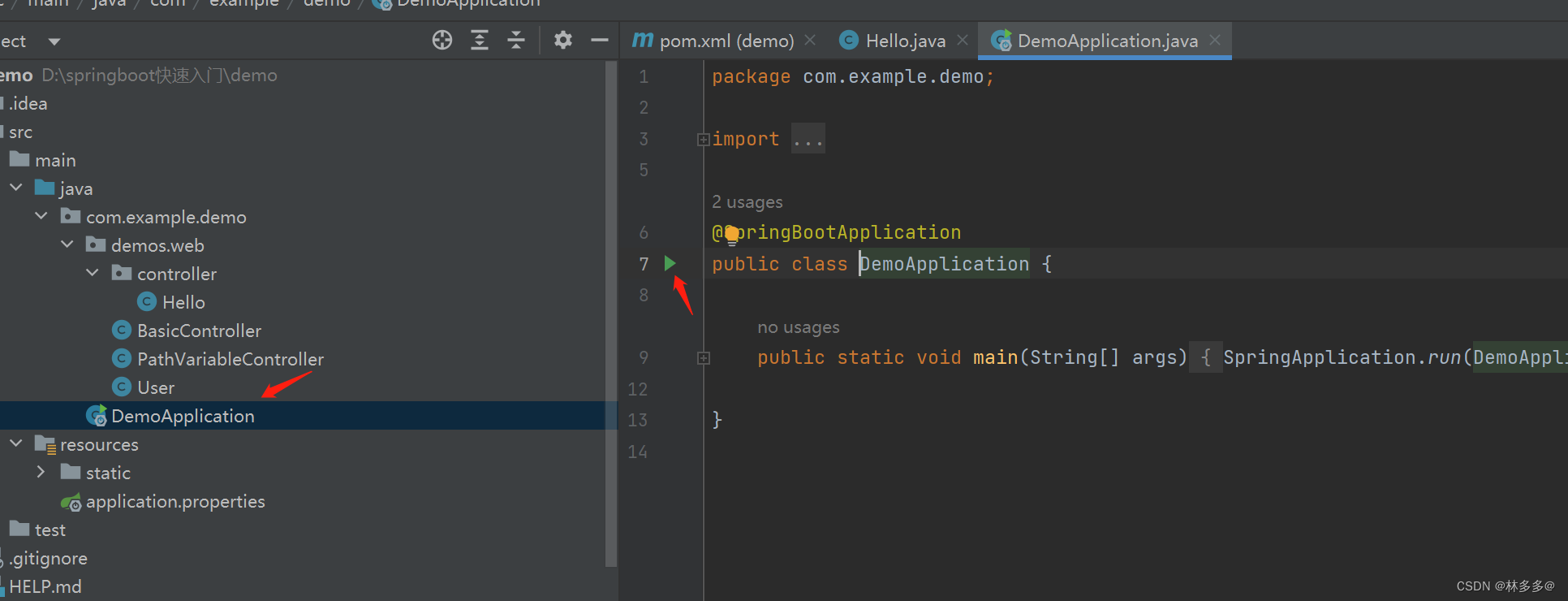Click the controller package folder icon

(122, 273)
